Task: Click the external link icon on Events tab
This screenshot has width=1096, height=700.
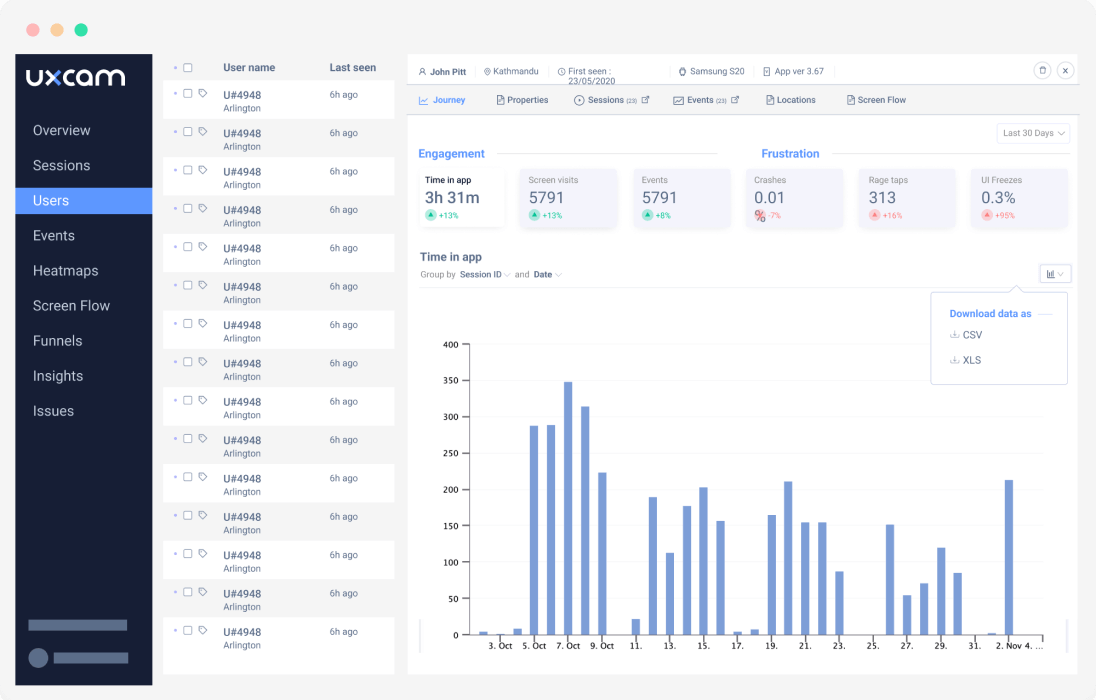Action: point(734,100)
